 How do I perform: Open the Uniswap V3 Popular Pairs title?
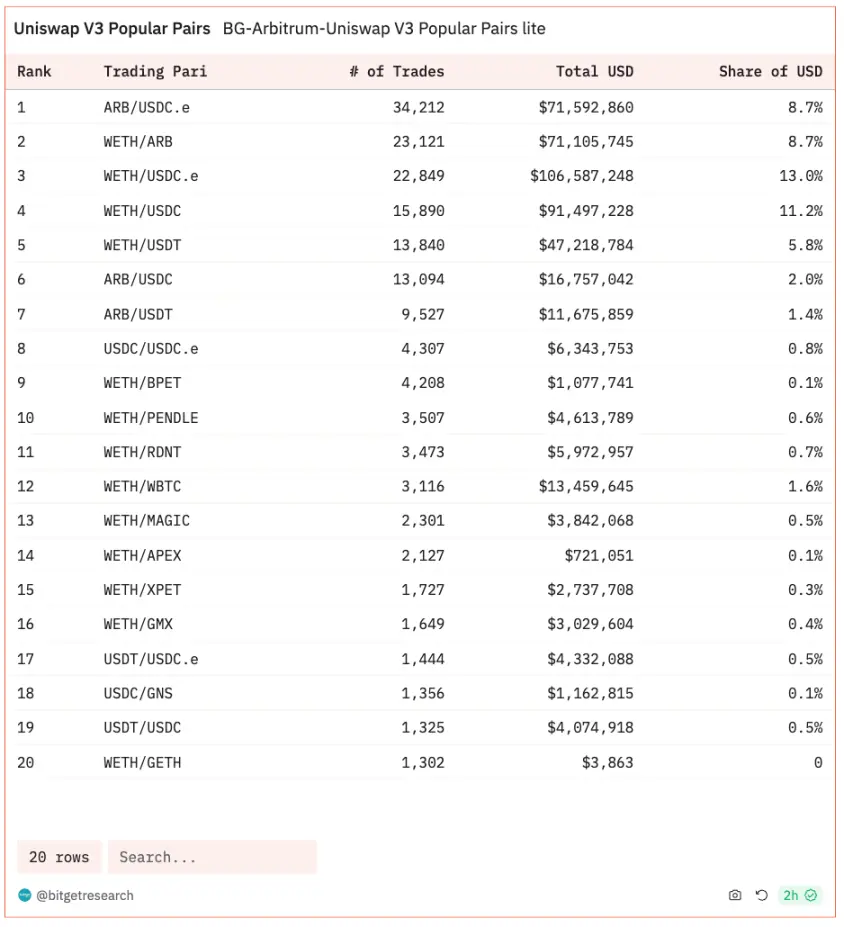[x=112, y=28]
